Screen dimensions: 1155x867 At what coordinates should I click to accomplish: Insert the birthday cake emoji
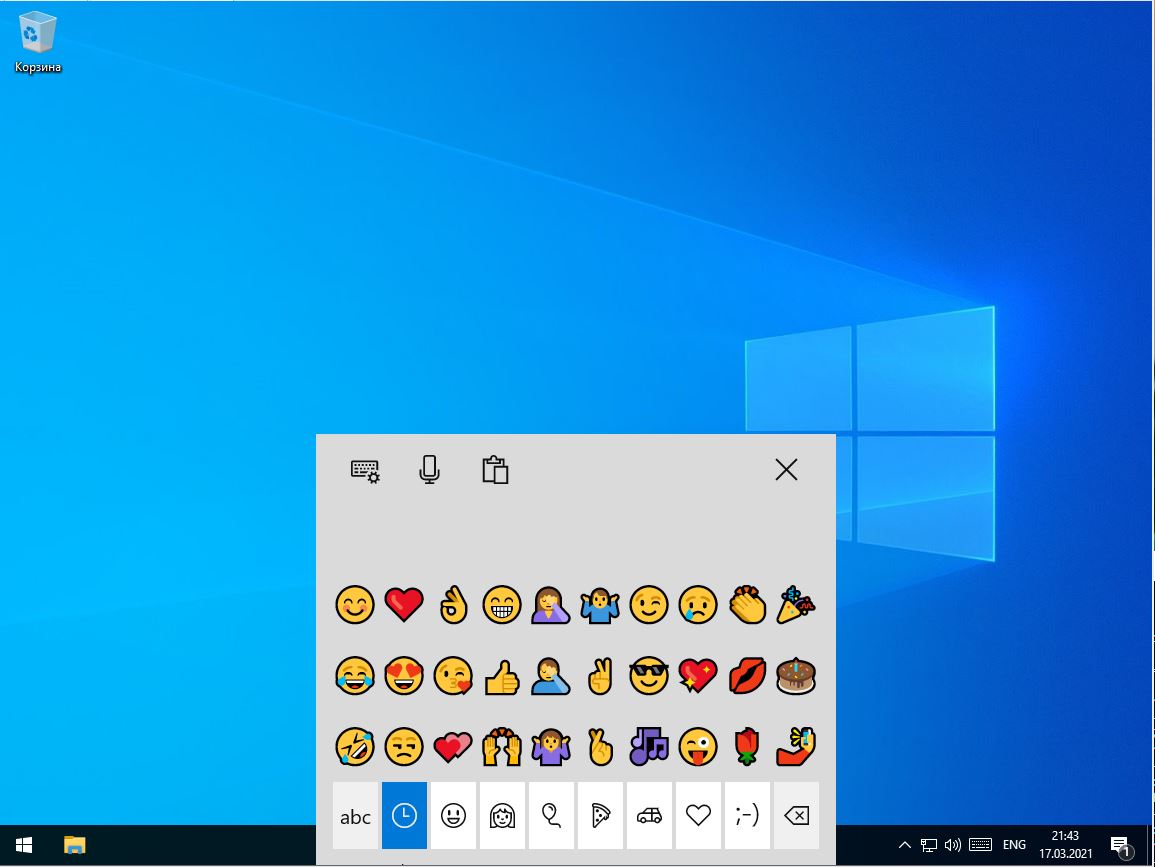coord(796,675)
